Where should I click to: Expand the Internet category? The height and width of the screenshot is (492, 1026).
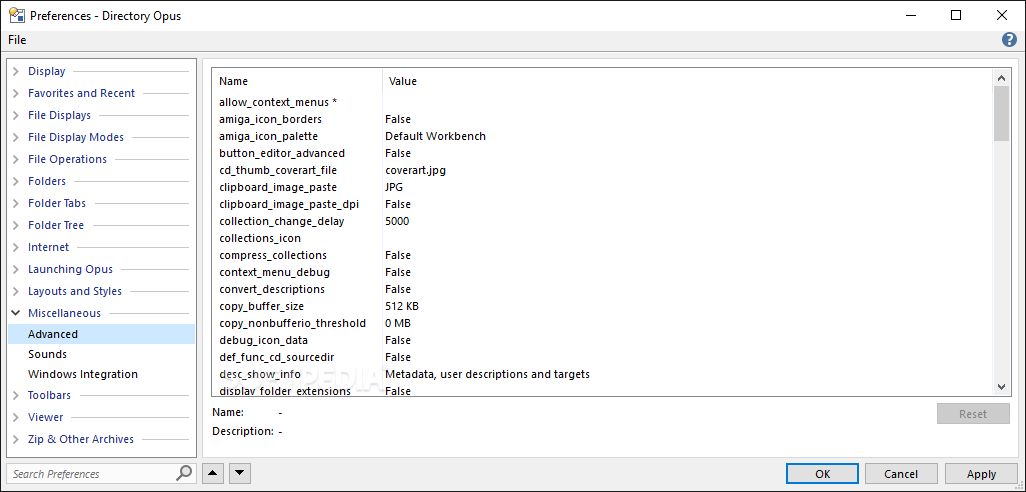click(16, 247)
